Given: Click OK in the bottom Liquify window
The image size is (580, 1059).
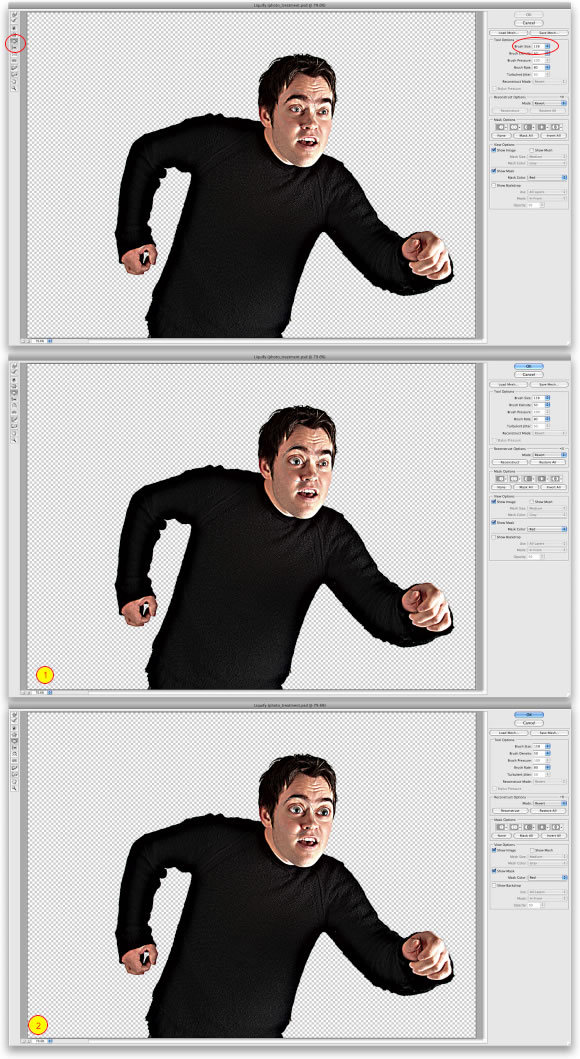Looking at the screenshot, I should tap(529, 715).
